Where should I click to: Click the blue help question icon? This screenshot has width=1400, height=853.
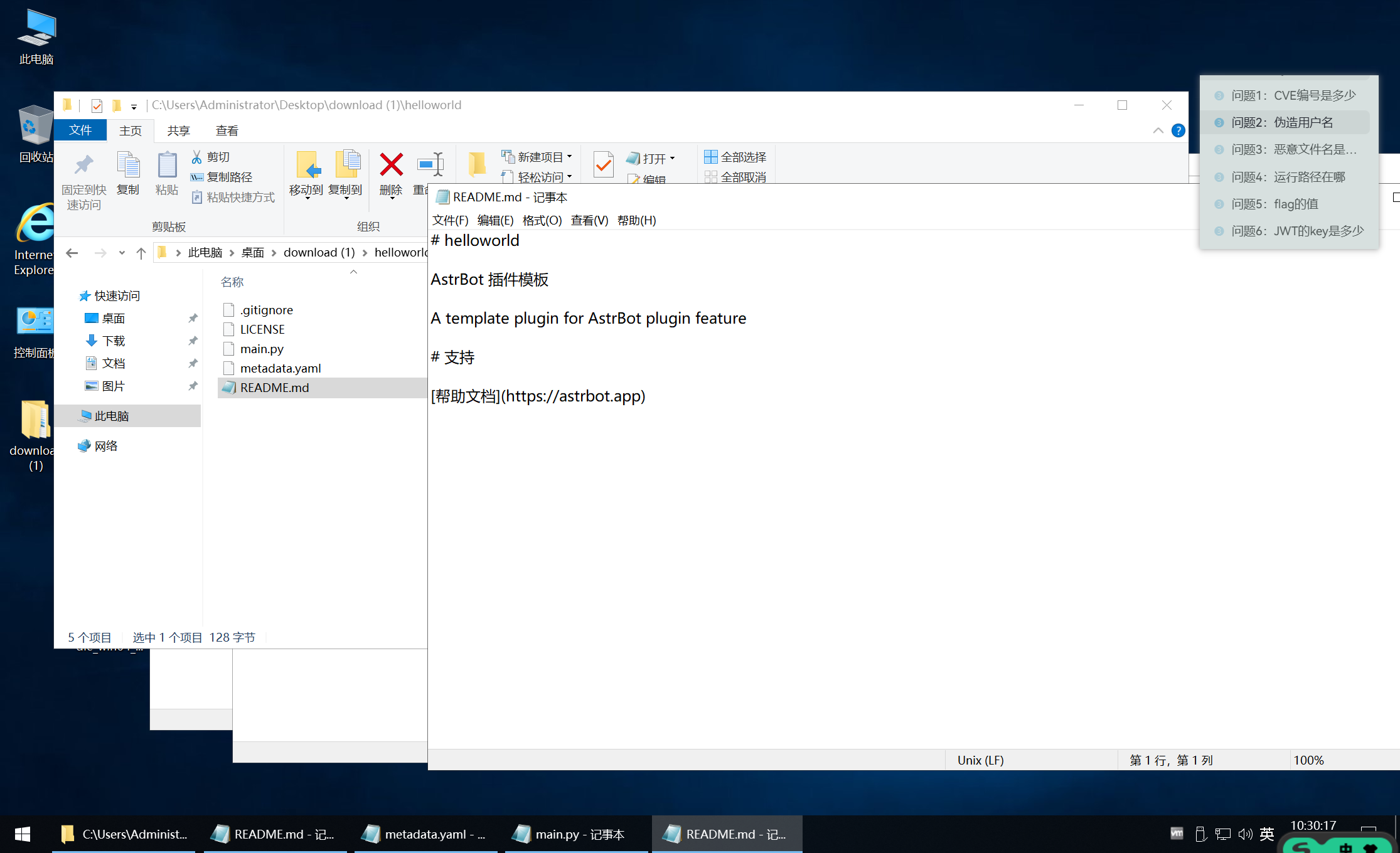pyautogui.click(x=1178, y=130)
